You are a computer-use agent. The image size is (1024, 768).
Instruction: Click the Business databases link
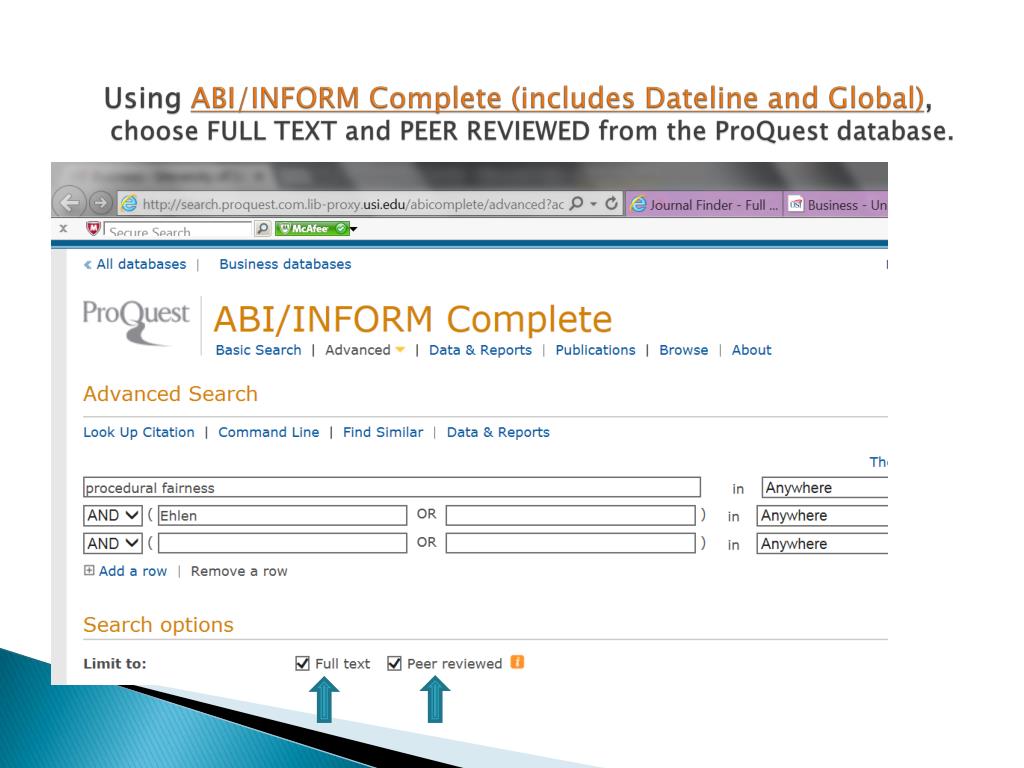pos(285,264)
